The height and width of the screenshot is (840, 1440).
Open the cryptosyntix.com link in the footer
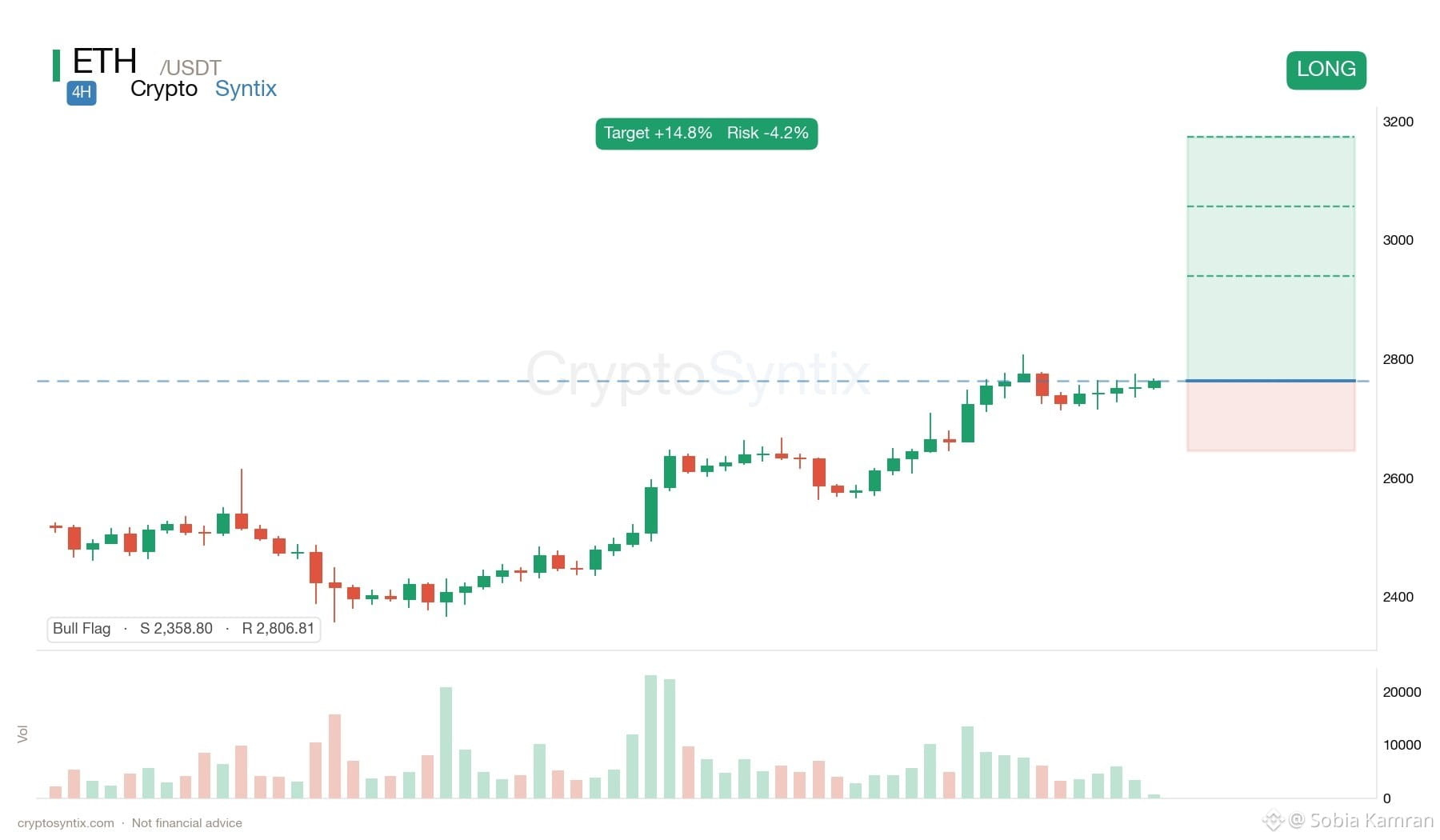tap(66, 822)
